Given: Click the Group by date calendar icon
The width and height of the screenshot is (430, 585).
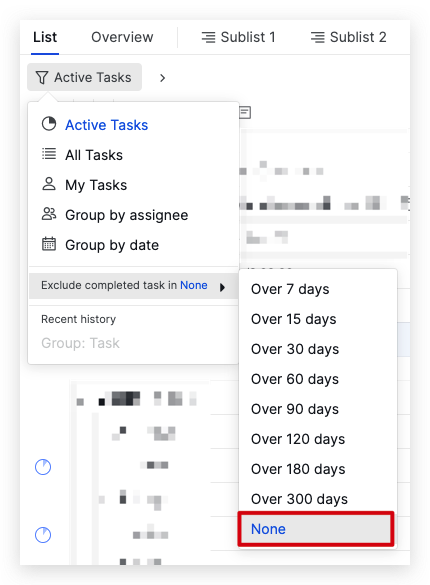Looking at the screenshot, I should (x=49, y=244).
